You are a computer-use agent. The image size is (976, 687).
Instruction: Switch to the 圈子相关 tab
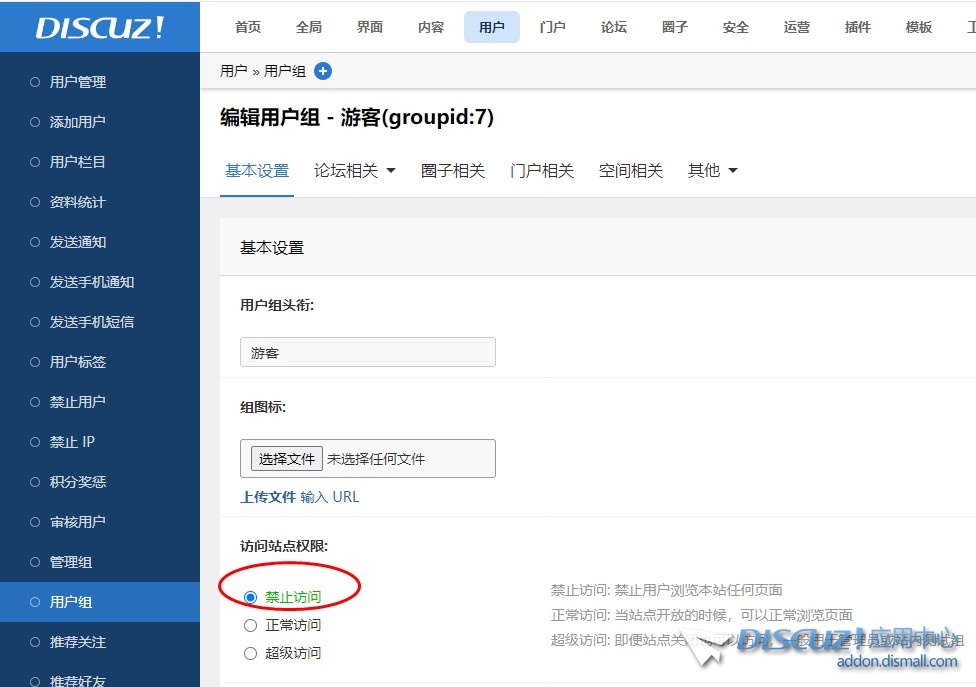pyautogui.click(x=453, y=170)
